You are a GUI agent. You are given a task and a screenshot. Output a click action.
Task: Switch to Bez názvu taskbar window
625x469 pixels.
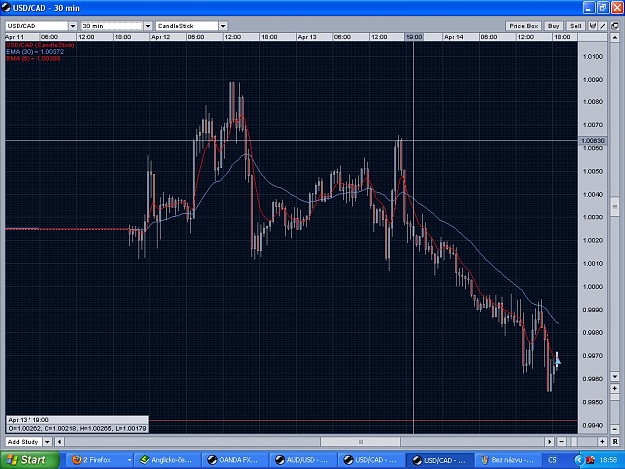click(508, 460)
